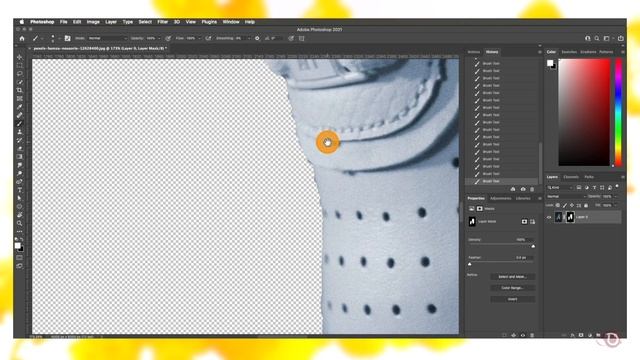This screenshot has width=640, height=360.
Task: Select the Zoom tool
Action: (x=20, y=223)
